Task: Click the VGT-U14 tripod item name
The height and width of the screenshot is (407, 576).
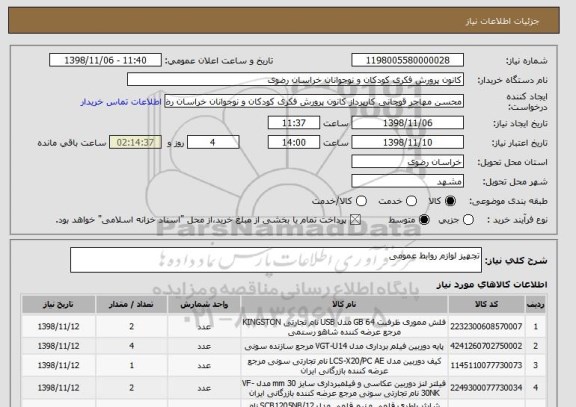Action: [344, 346]
